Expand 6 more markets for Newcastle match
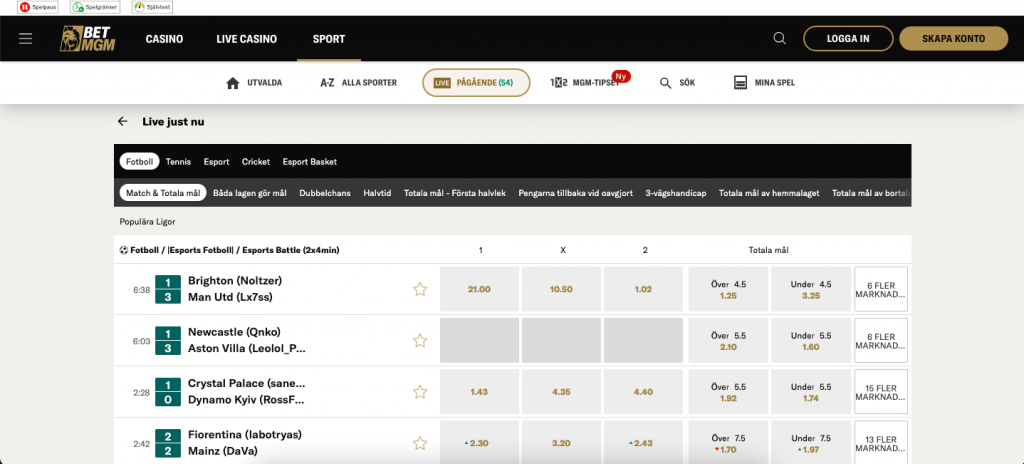Screen dimensions: 1024x464 [x=881, y=340]
